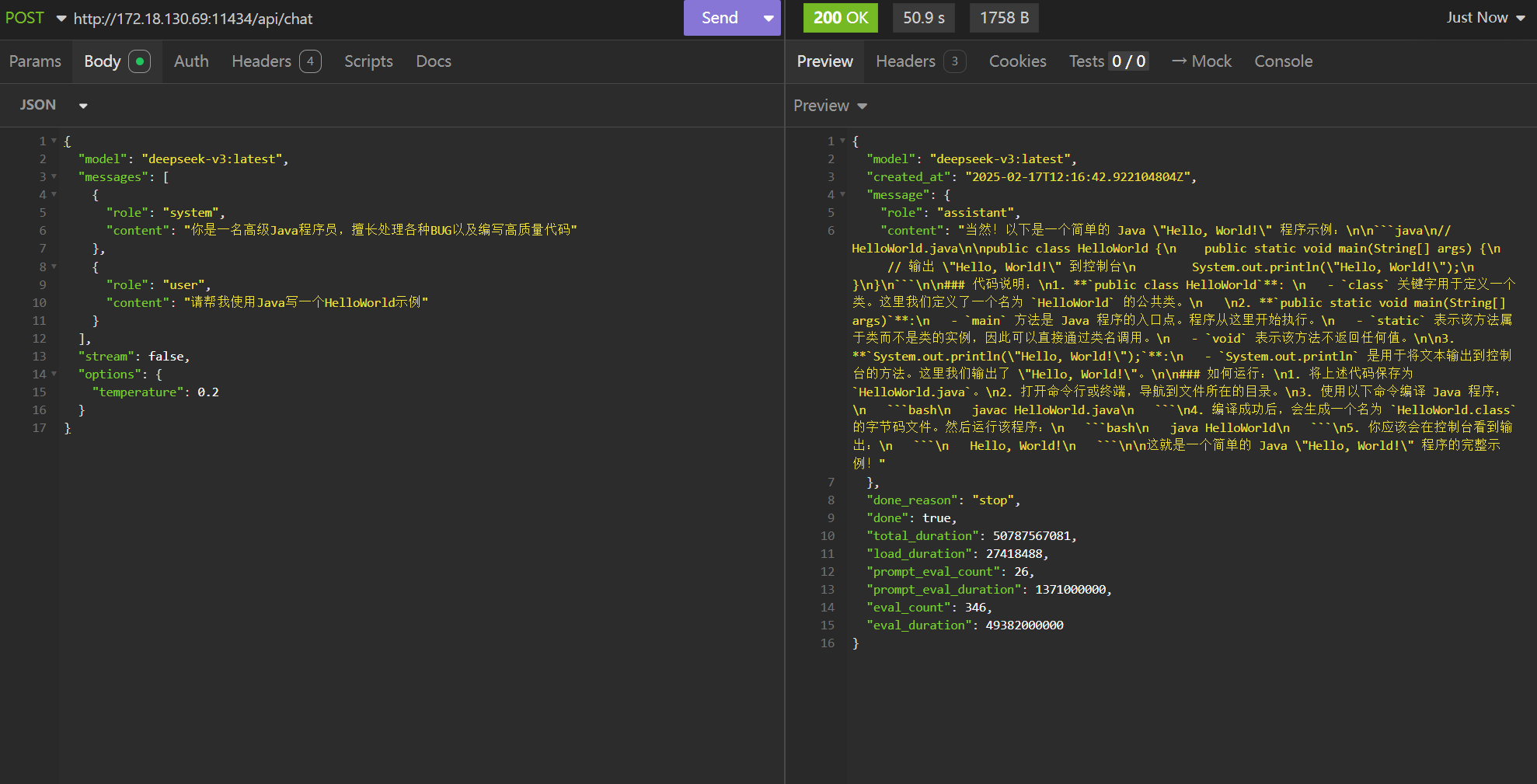Screen dimensions: 1537x784
Task: Click the eval_duration value 49382000000
Action: click(1025, 625)
